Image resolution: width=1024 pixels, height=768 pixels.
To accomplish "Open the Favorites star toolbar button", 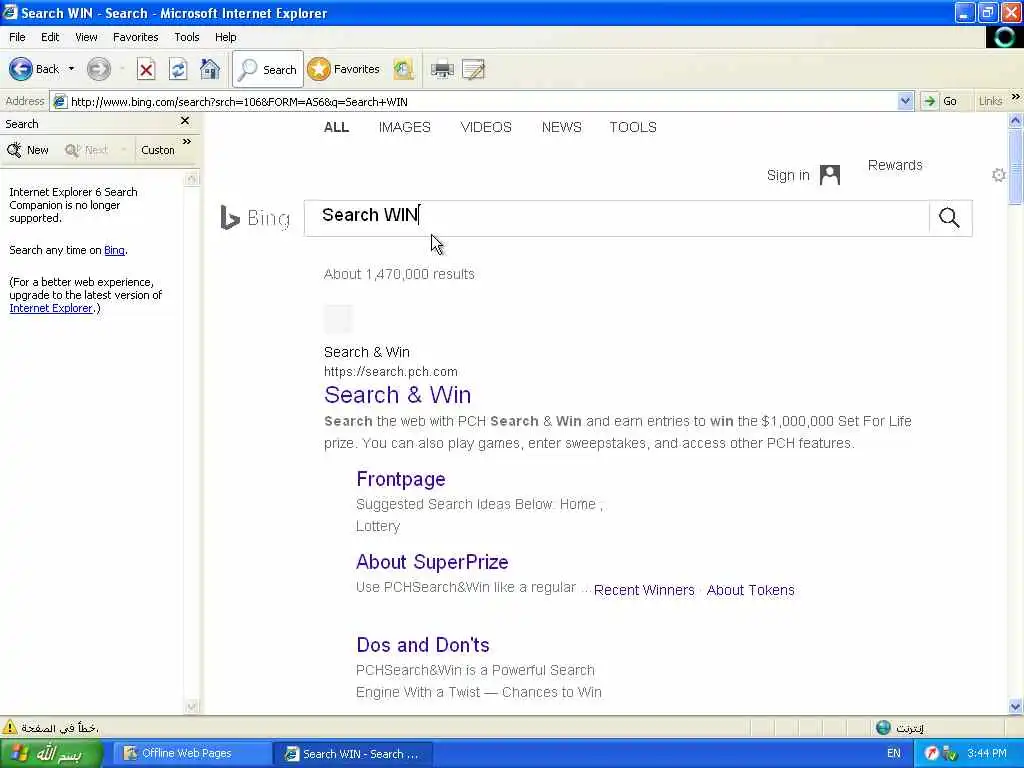I will (x=344, y=69).
